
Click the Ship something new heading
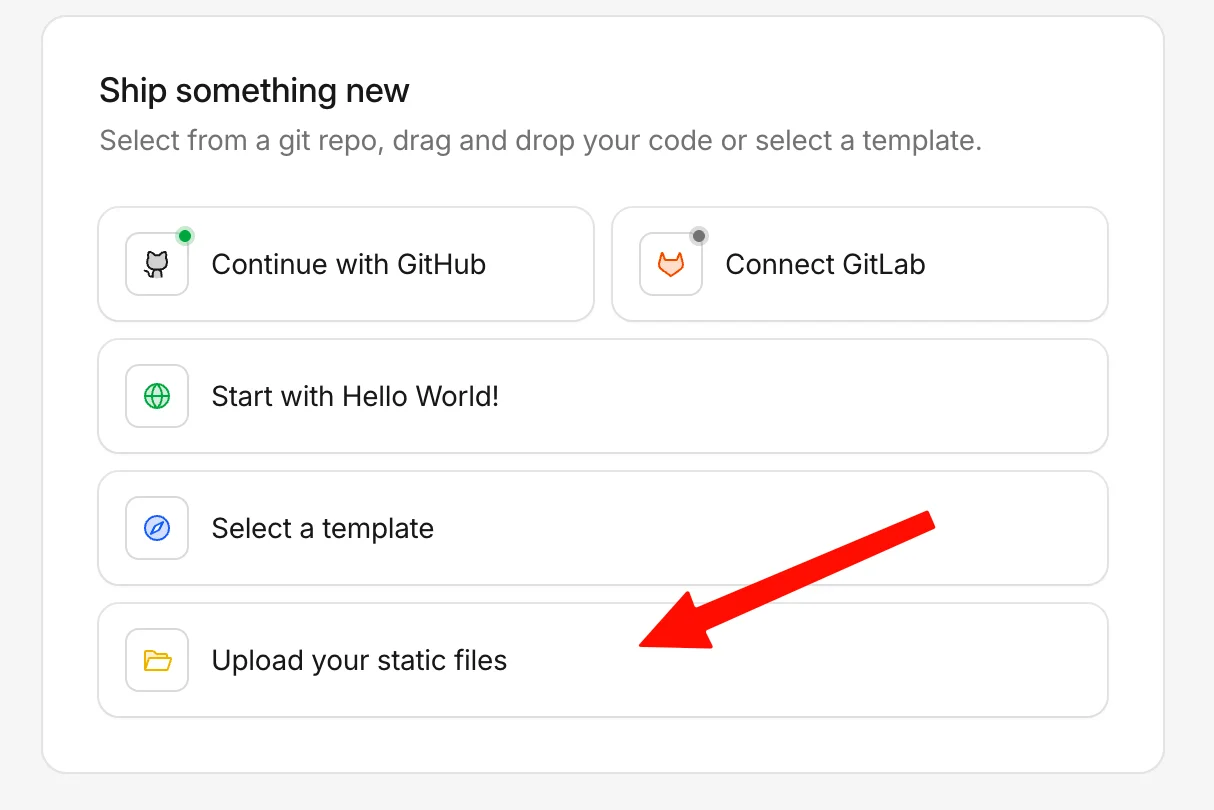[253, 90]
